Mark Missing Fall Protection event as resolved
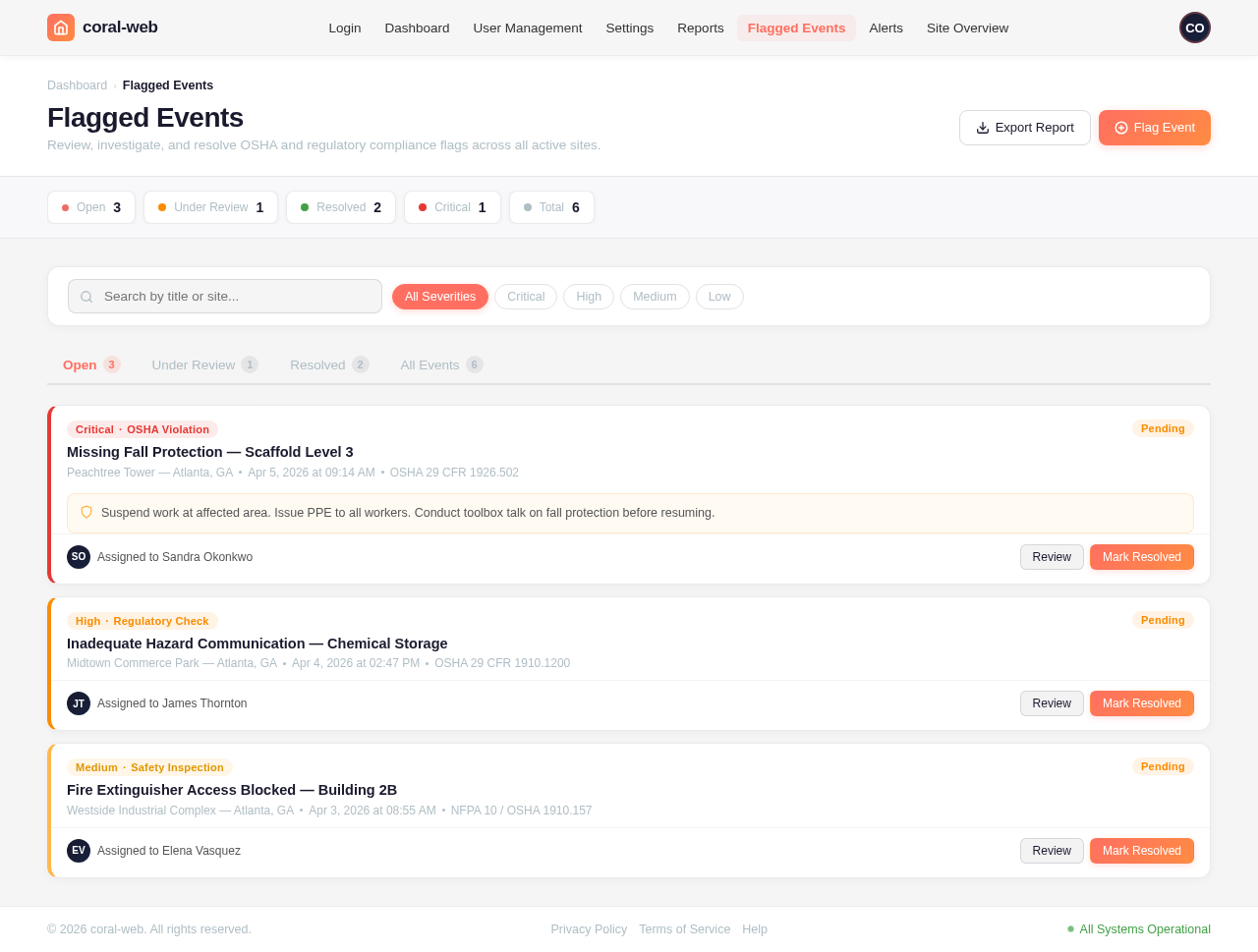Viewport: 1258px width, 952px height. 1142,557
